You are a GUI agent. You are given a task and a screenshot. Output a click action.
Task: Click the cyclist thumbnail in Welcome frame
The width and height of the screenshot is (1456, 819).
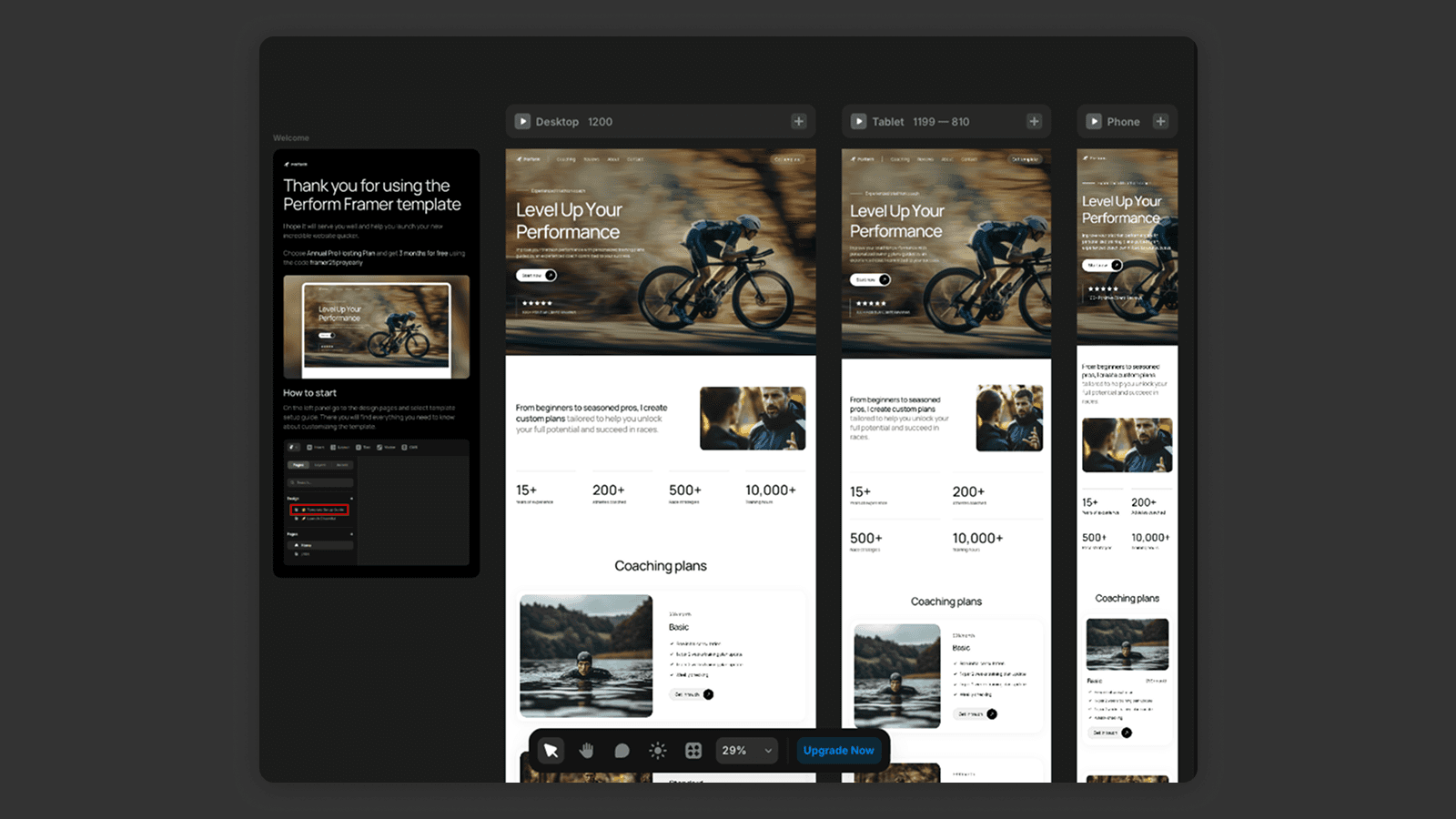(x=376, y=327)
